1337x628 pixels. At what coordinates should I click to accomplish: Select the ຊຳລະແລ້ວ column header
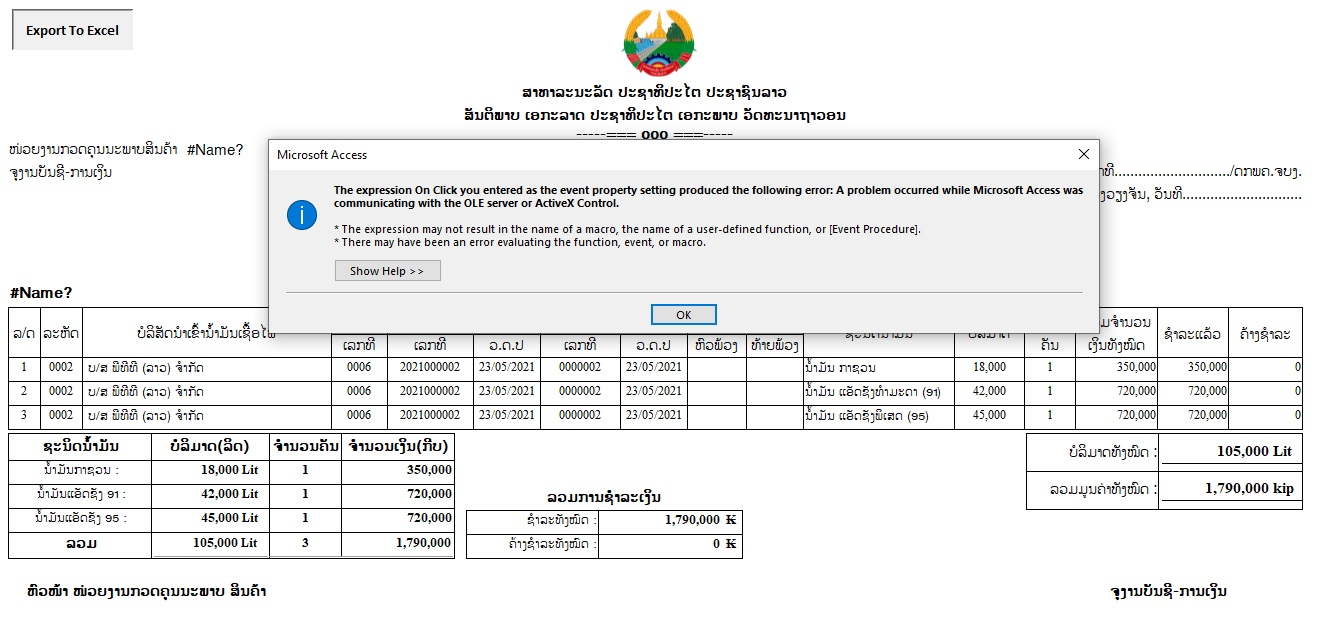(1192, 332)
